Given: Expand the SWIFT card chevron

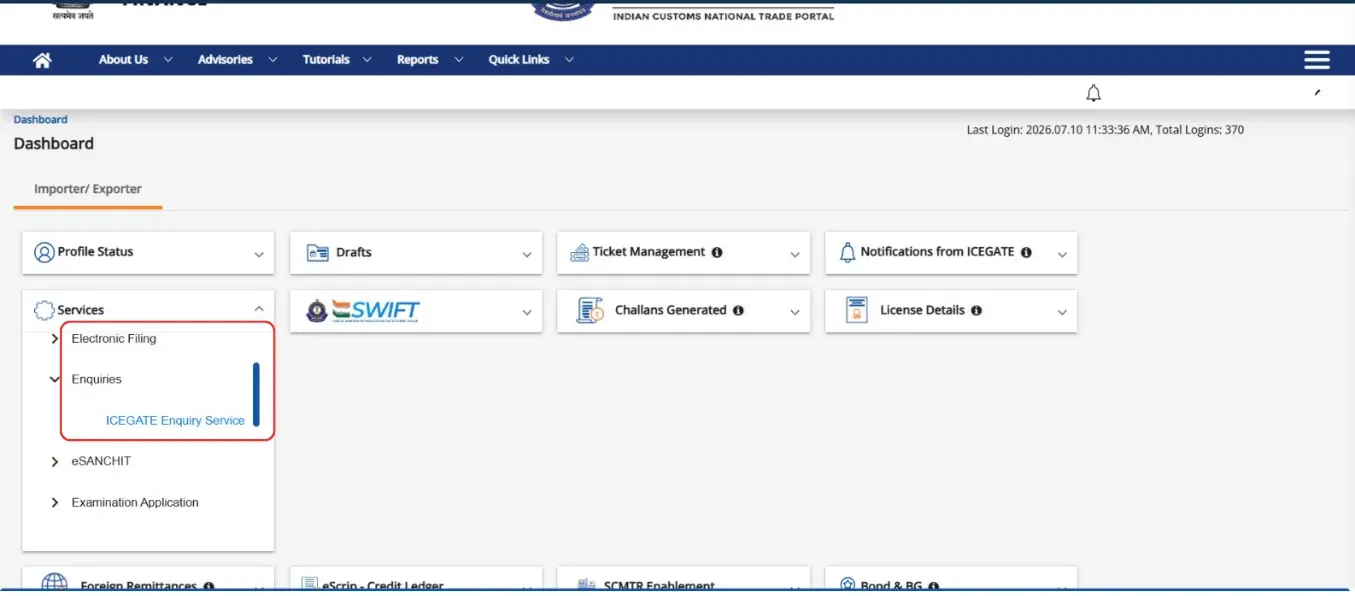Looking at the screenshot, I should (x=527, y=313).
